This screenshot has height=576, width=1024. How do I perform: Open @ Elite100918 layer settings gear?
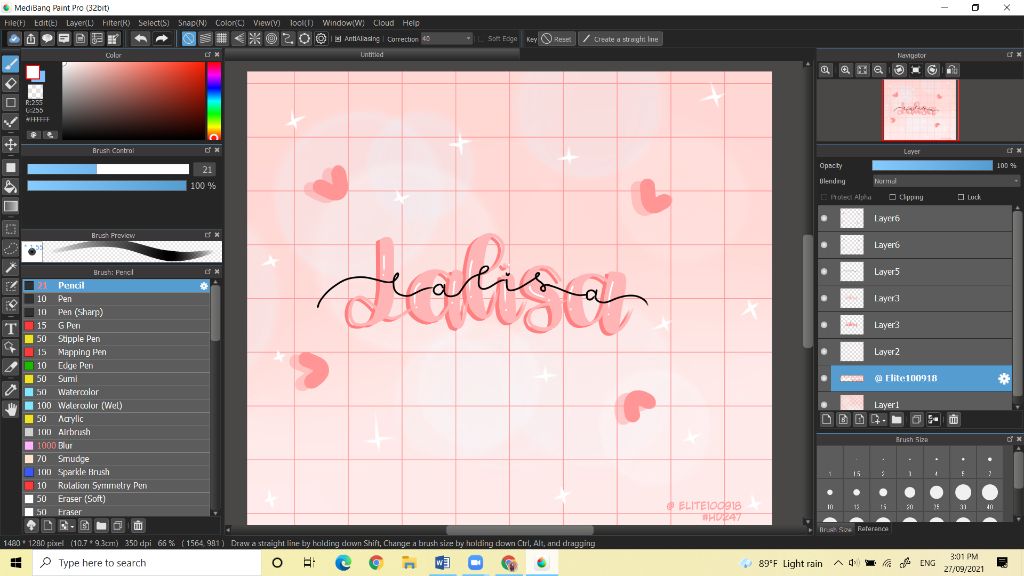1004,378
